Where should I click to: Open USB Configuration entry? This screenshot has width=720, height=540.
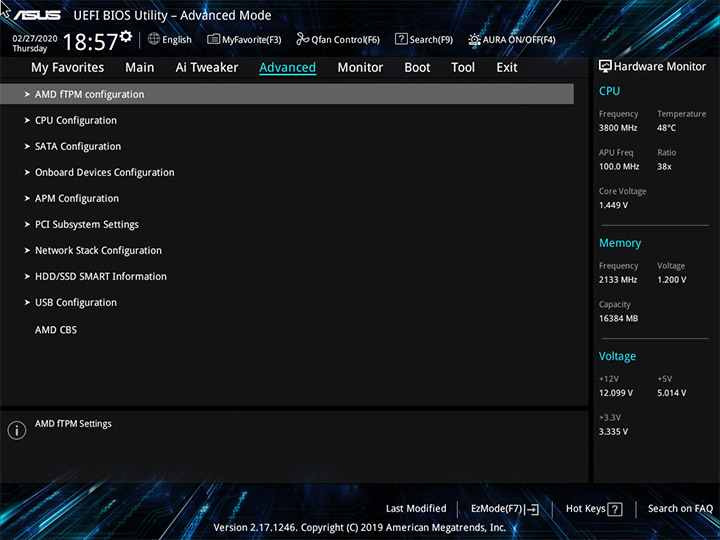(76, 303)
